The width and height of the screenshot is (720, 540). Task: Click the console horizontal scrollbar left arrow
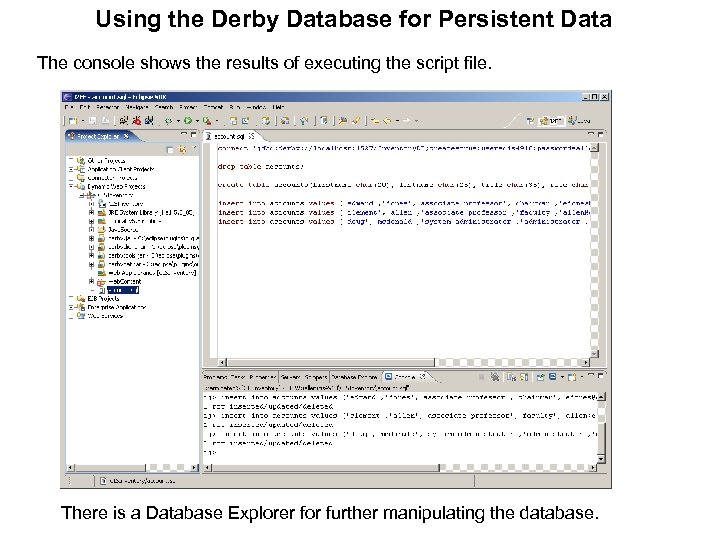(208, 467)
